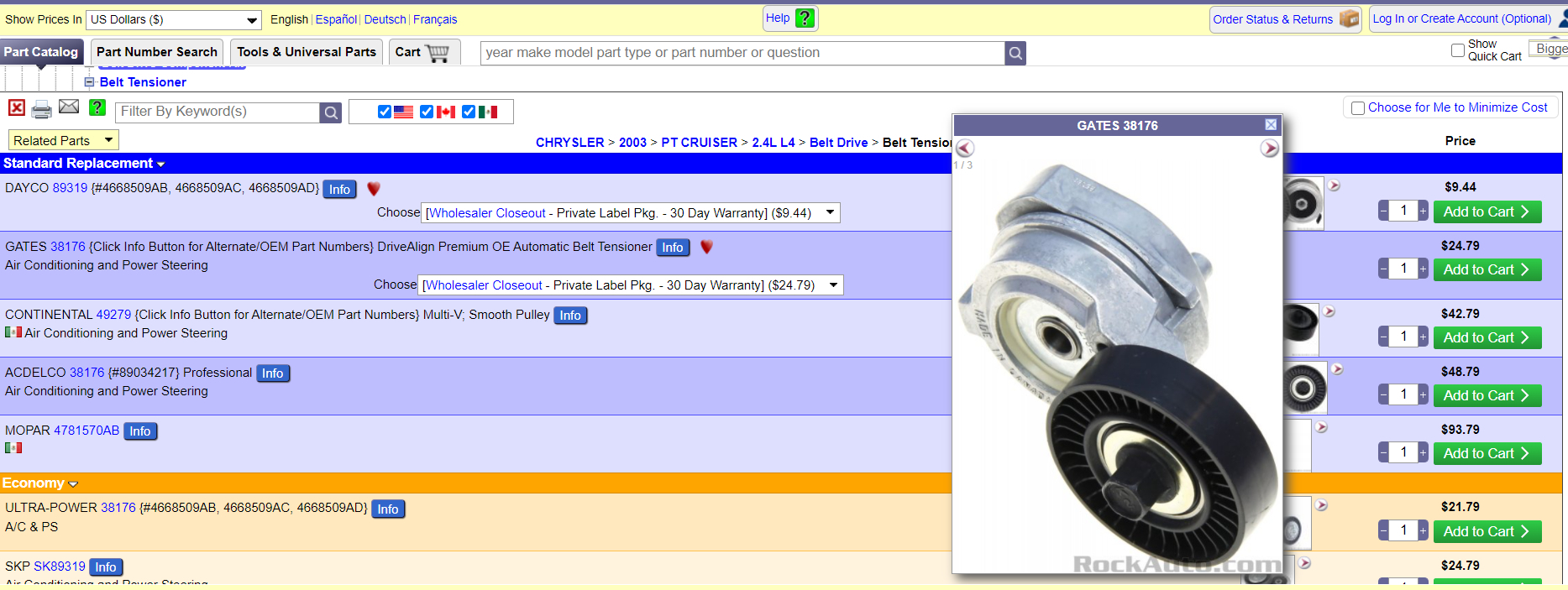This screenshot has width=1568, height=590.
Task: Toggle Mexico flag filter checkbox
Action: pos(469,112)
